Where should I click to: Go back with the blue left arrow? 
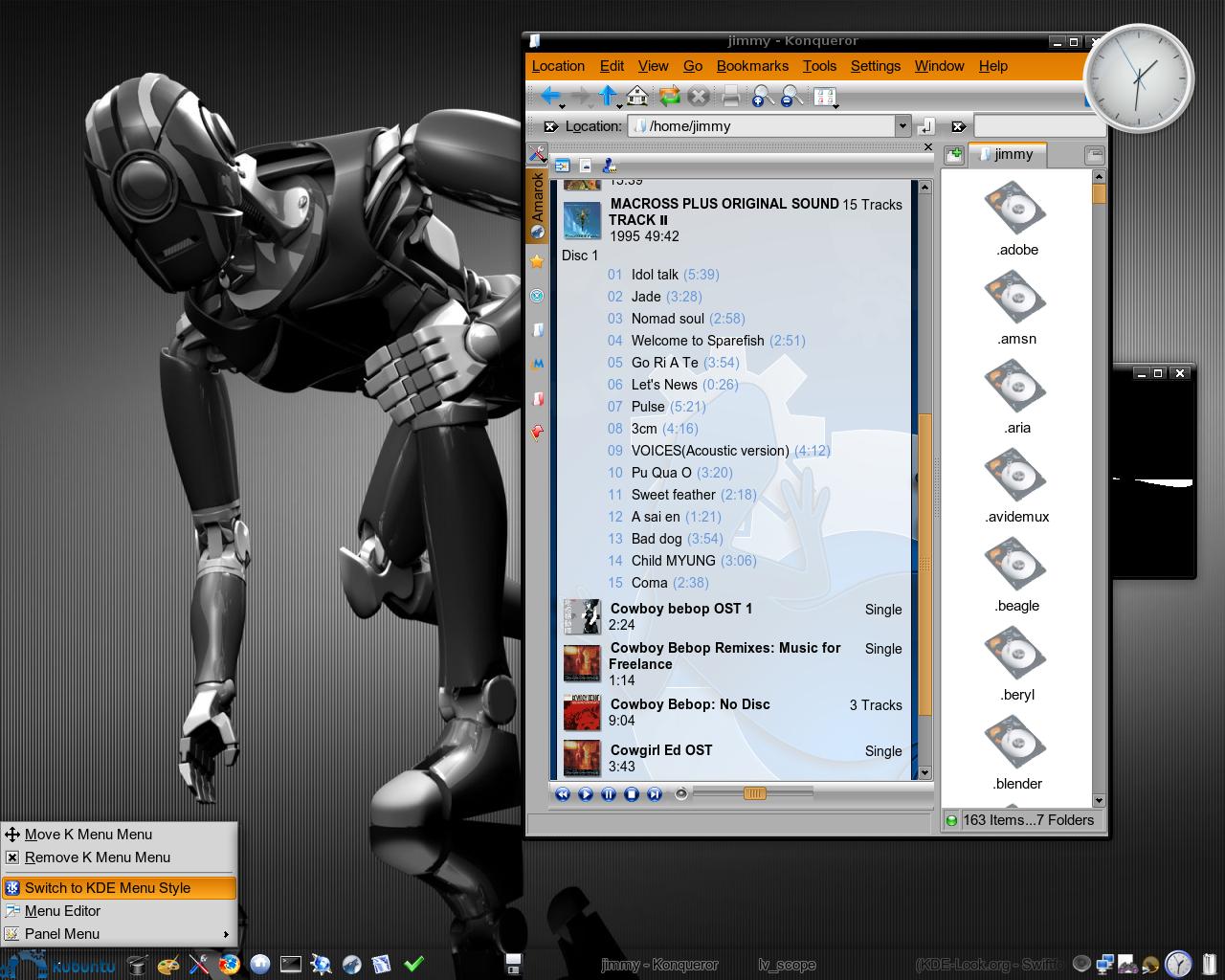click(x=550, y=95)
